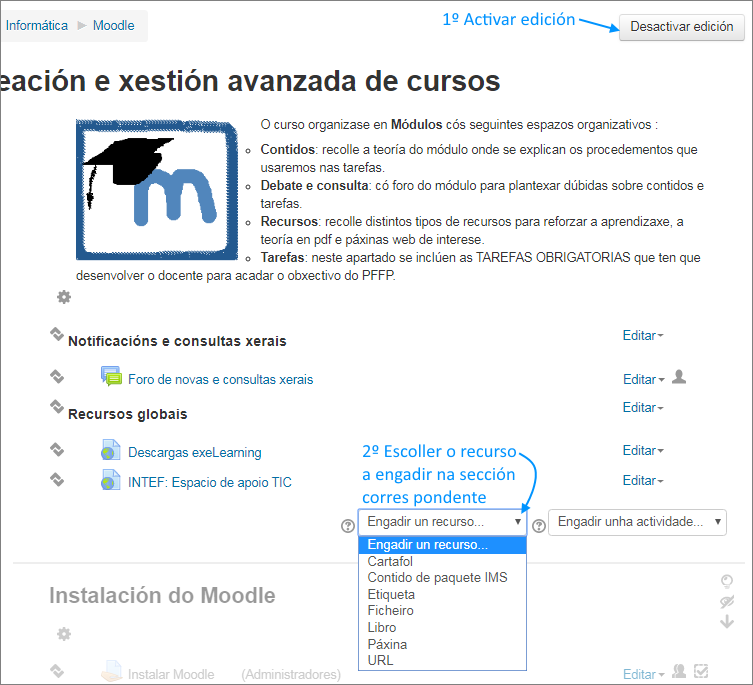Click move handle for Foro de novas
The width and height of the screenshot is (753, 685).
pyautogui.click(x=57, y=377)
